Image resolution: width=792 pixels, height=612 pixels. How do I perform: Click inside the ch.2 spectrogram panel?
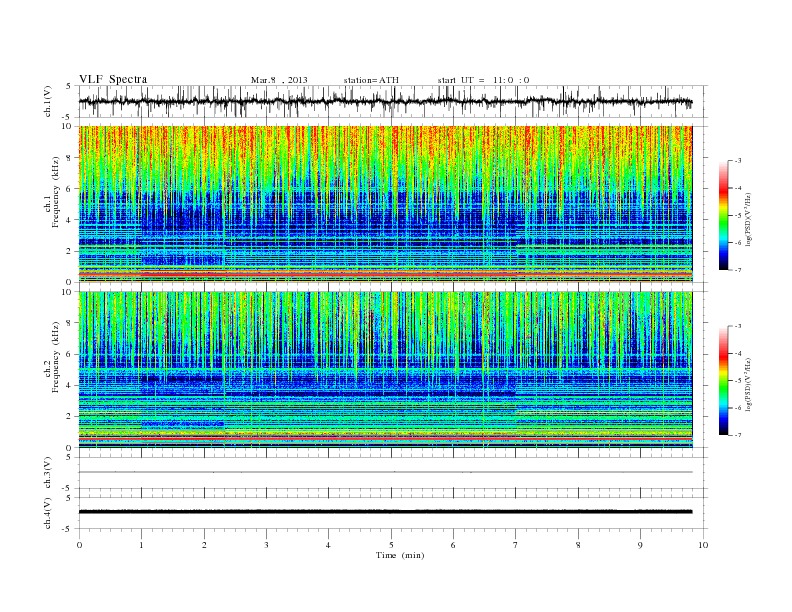[385, 370]
